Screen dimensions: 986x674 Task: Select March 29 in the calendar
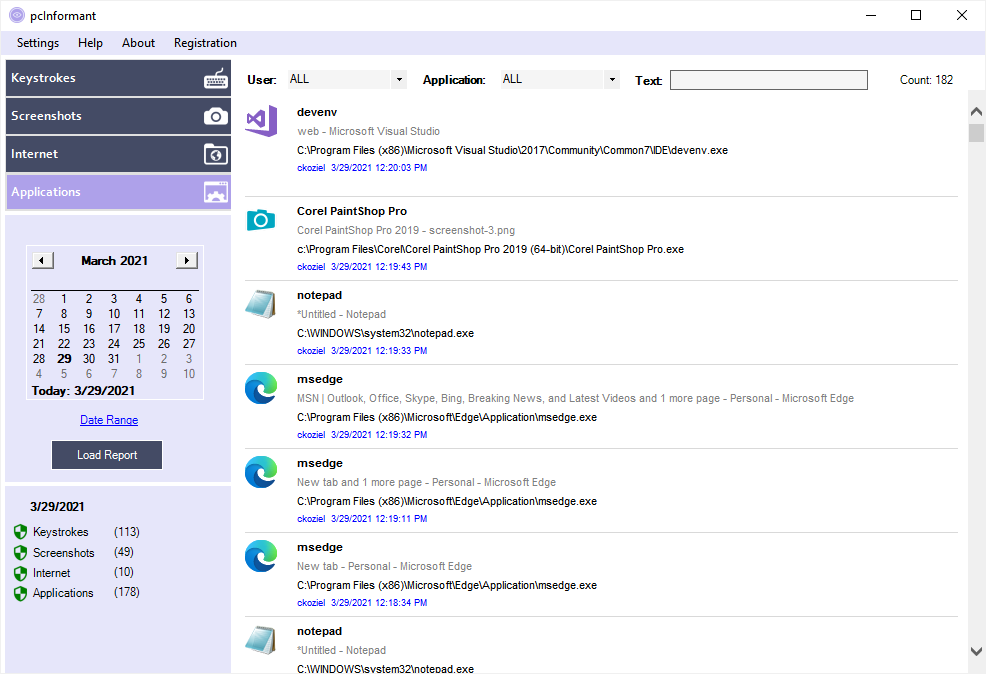coord(64,359)
